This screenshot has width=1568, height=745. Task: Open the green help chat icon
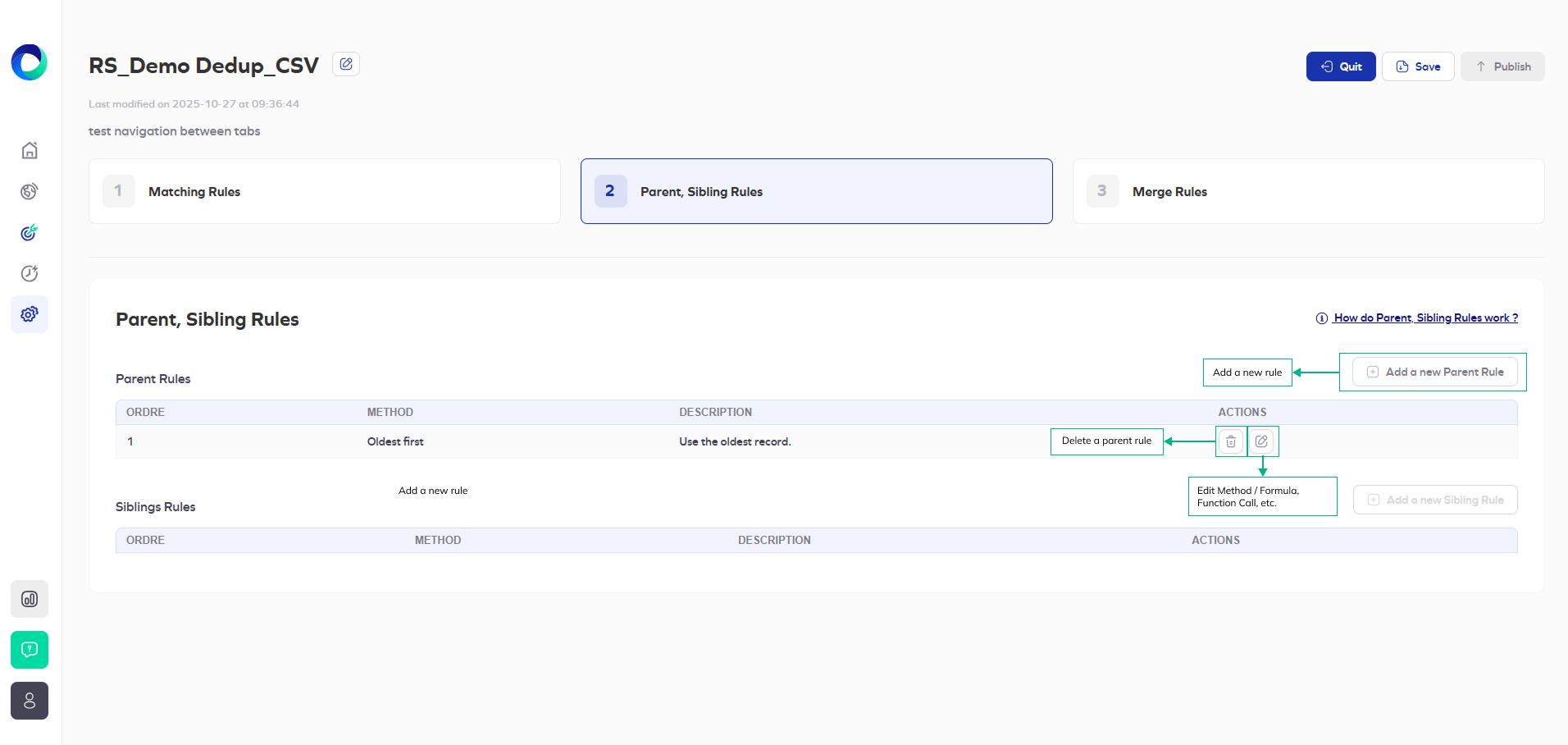click(30, 650)
